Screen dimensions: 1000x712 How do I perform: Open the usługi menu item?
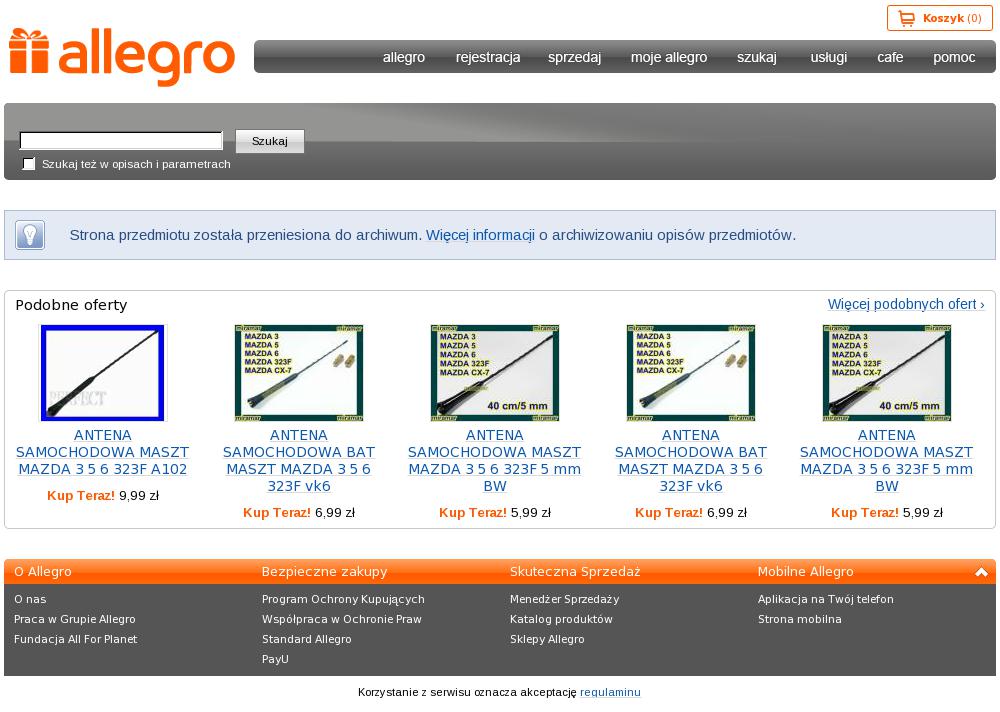click(828, 57)
